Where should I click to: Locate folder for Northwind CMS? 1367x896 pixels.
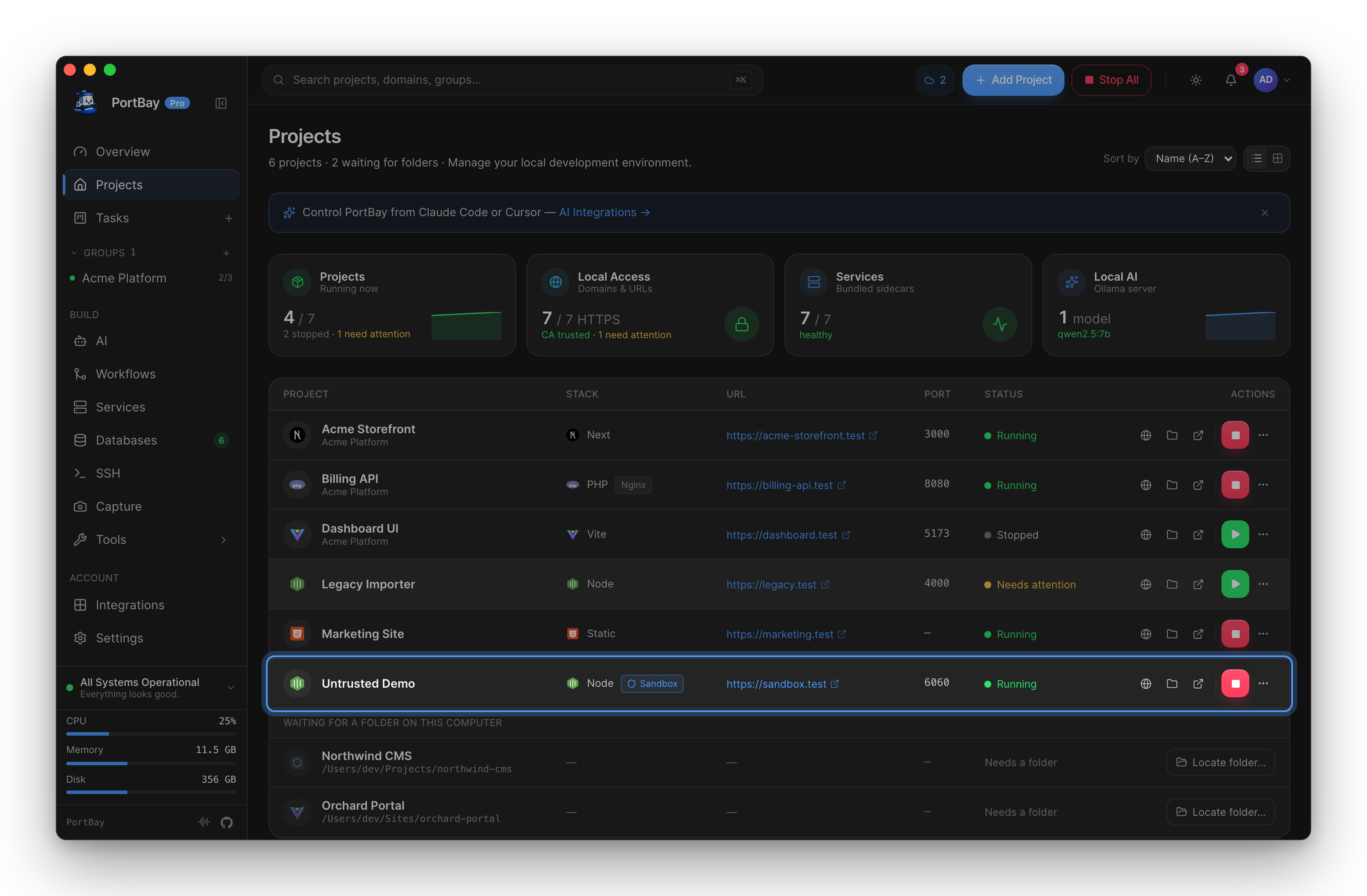(x=1220, y=762)
